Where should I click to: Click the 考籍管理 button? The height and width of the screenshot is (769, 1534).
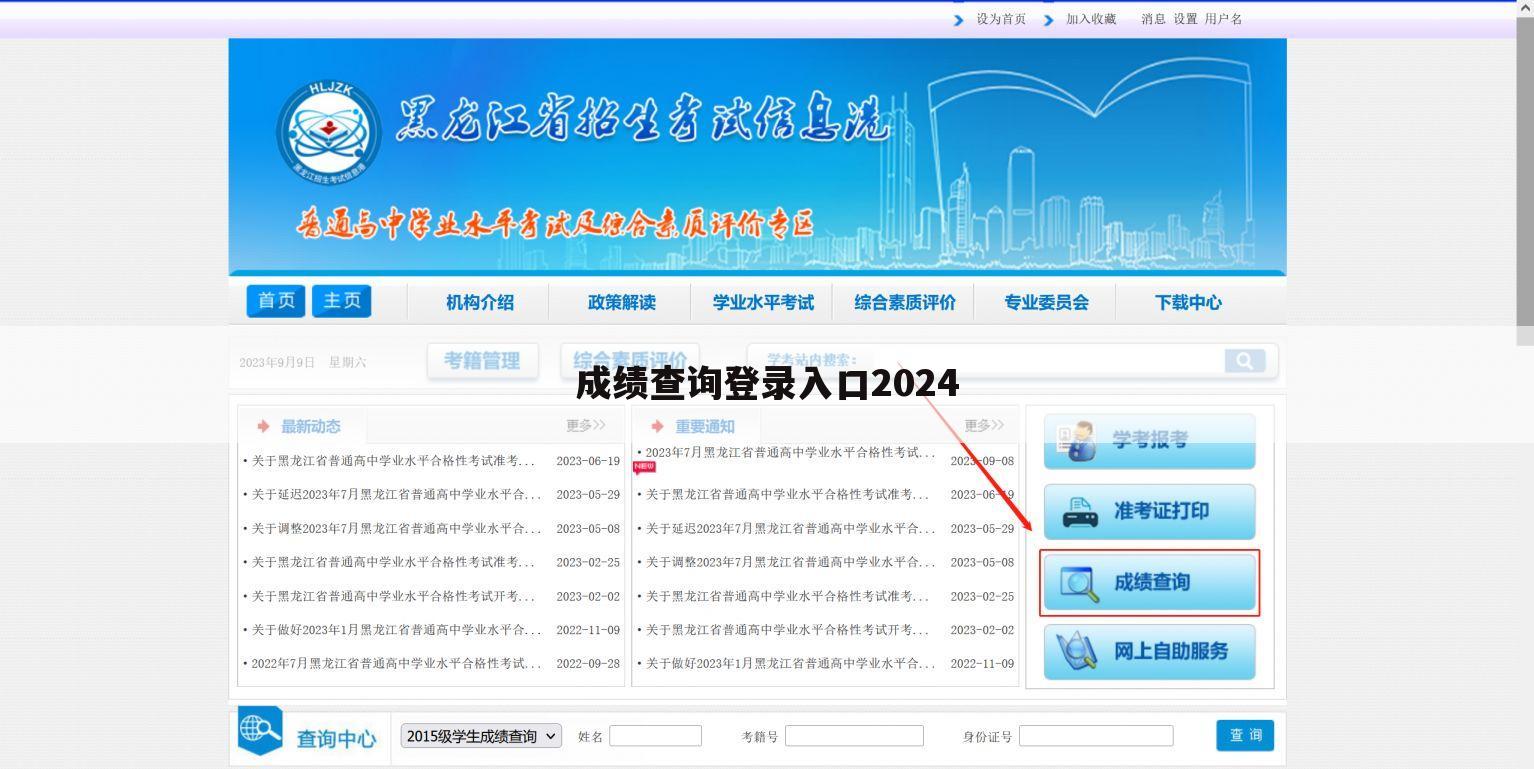tap(482, 361)
